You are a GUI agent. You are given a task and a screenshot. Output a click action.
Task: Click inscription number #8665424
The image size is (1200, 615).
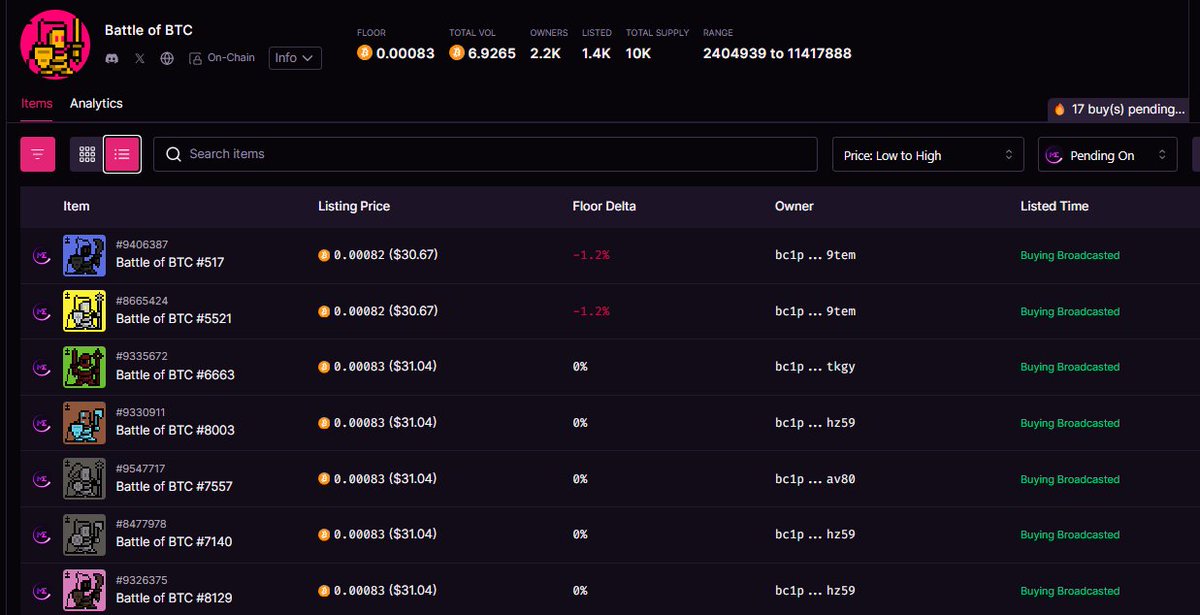(x=142, y=301)
